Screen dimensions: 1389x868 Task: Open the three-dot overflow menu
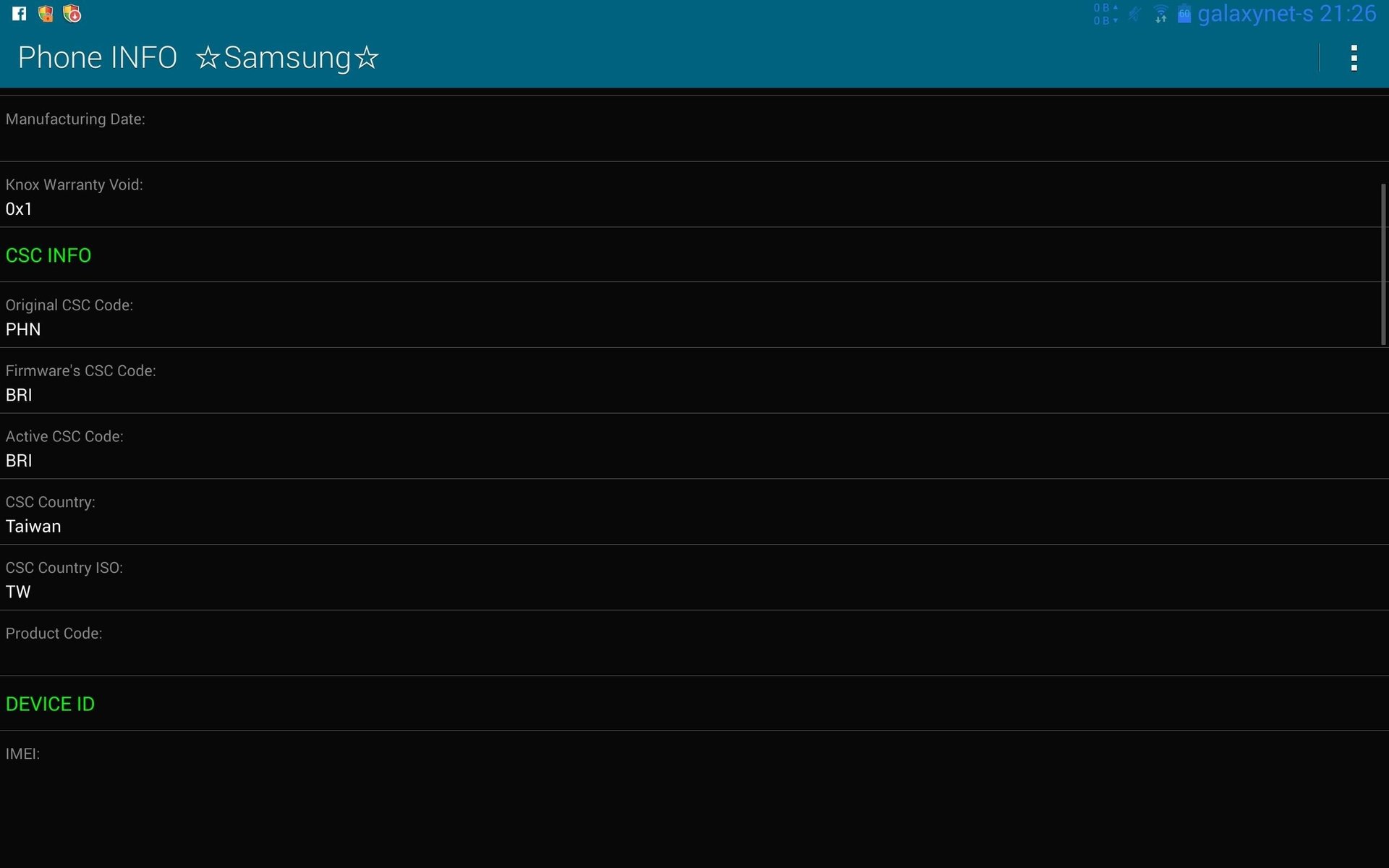coord(1354,58)
